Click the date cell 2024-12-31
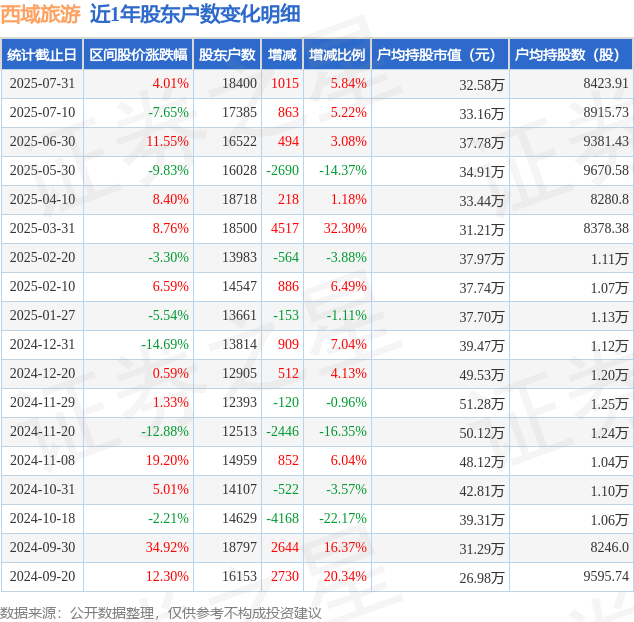The height and width of the screenshot is (622, 634). click(42, 344)
